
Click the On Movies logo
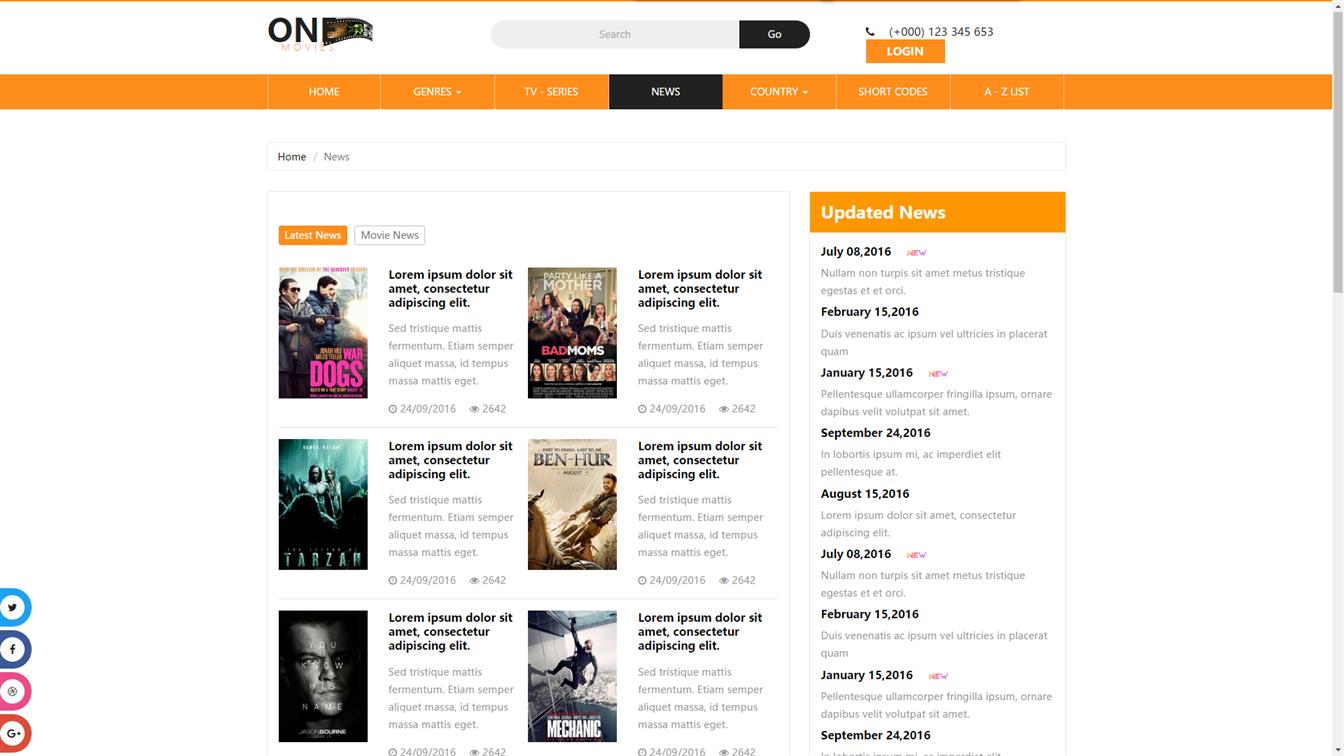(320, 33)
